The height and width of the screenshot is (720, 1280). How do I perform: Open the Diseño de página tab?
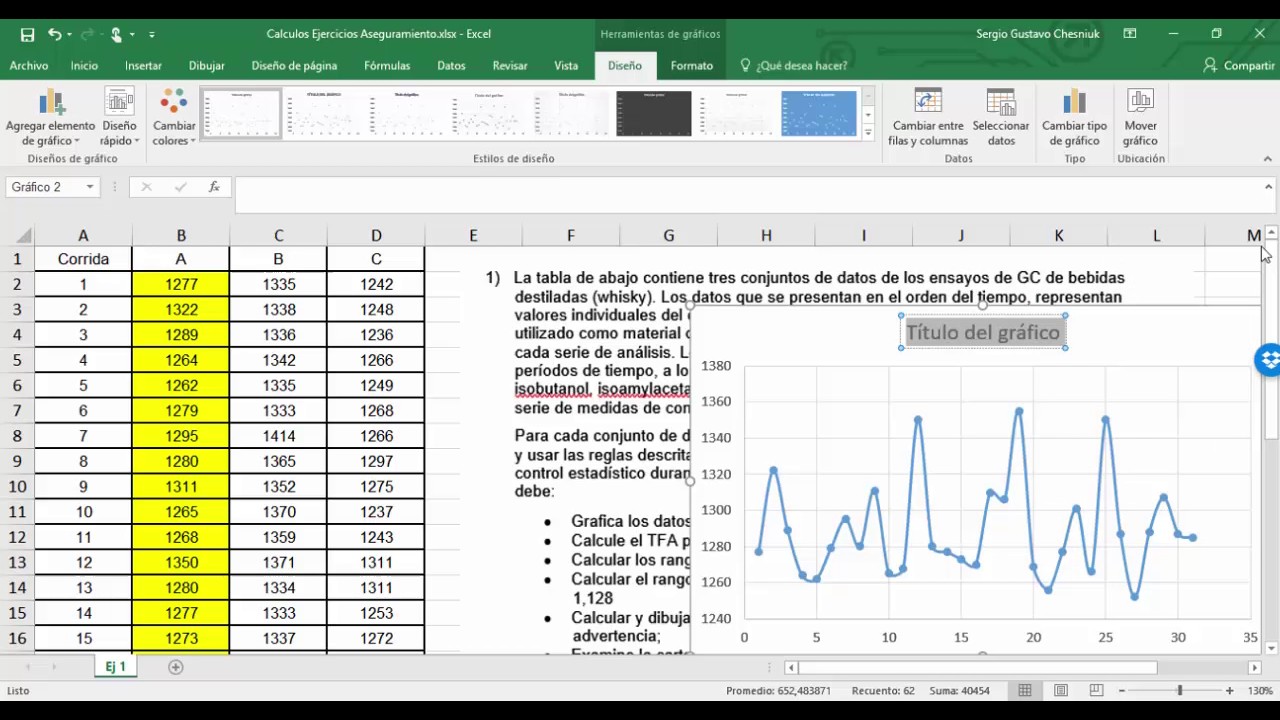[294, 65]
